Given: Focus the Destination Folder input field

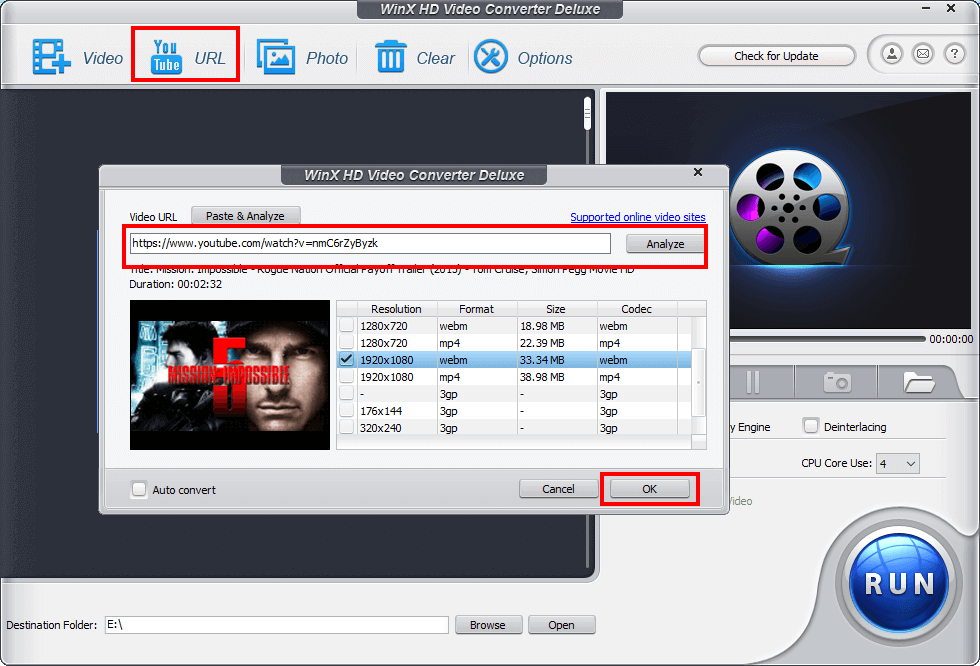Looking at the screenshot, I should (276, 625).
